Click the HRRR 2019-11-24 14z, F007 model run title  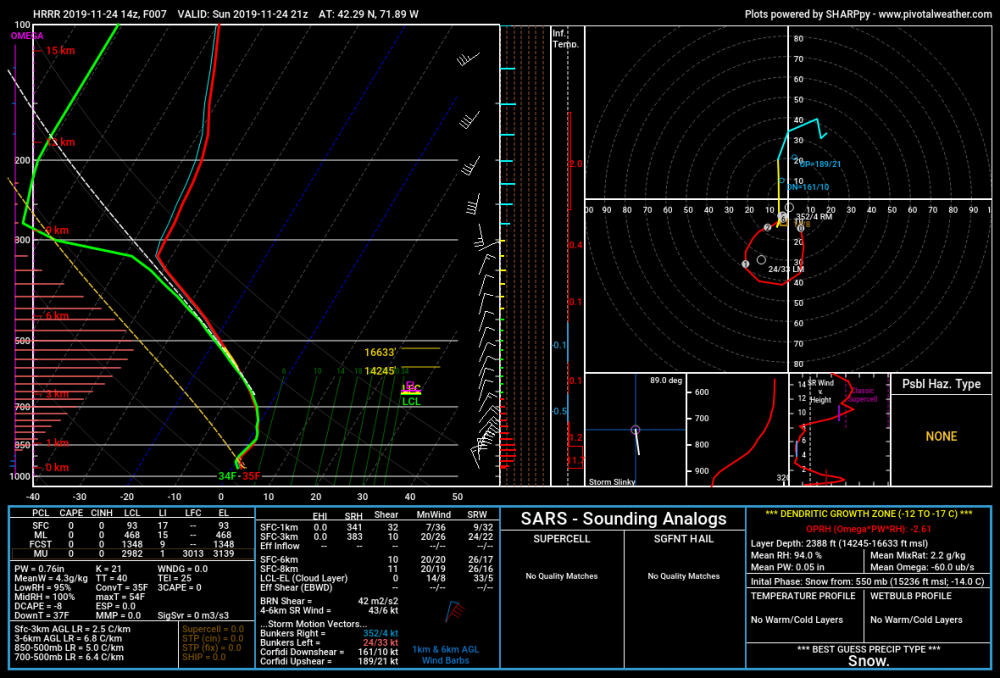coord(99,14)
